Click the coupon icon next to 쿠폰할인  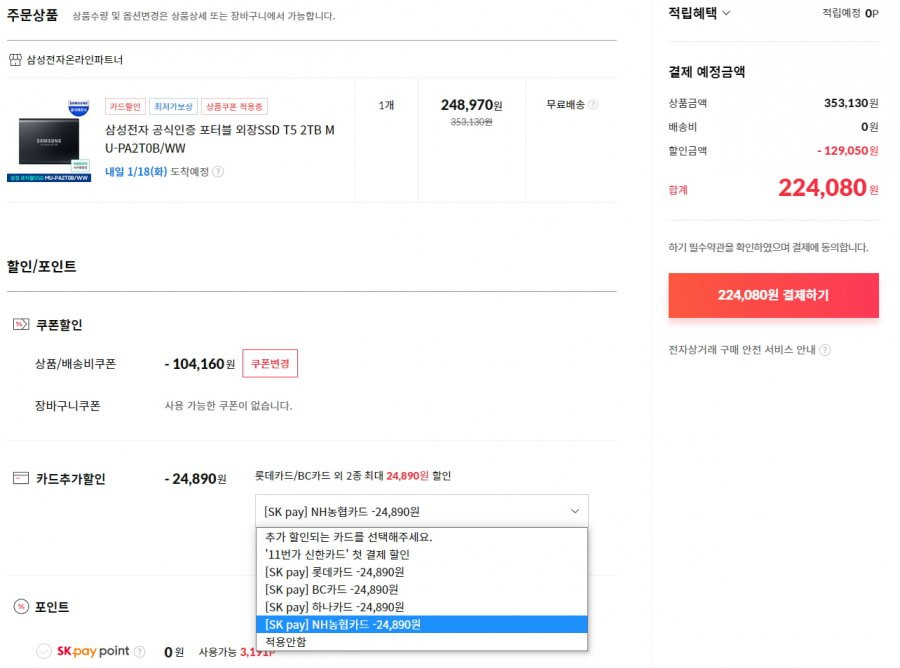(x=21, y=325)
